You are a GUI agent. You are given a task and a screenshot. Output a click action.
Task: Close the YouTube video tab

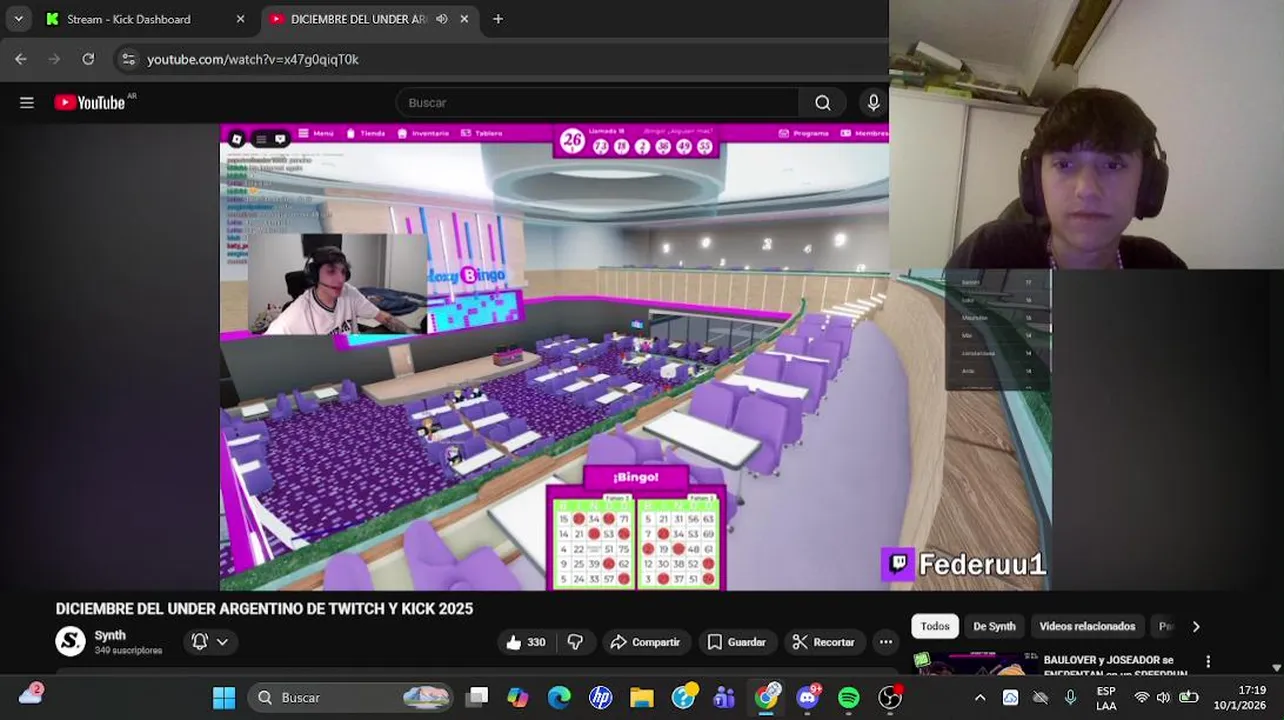pyautogui.click(x=464, y=19)
